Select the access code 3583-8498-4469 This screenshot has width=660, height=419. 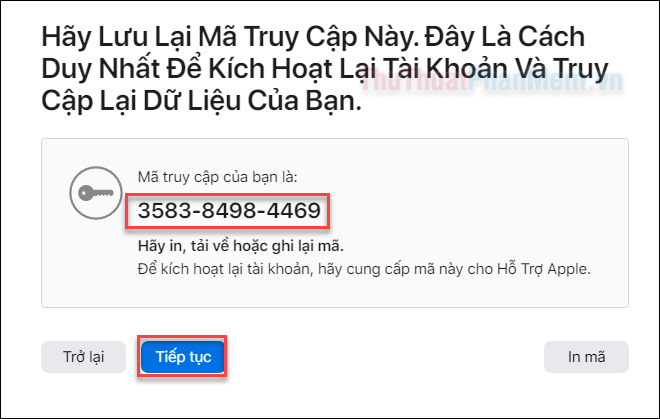point(229,211)
